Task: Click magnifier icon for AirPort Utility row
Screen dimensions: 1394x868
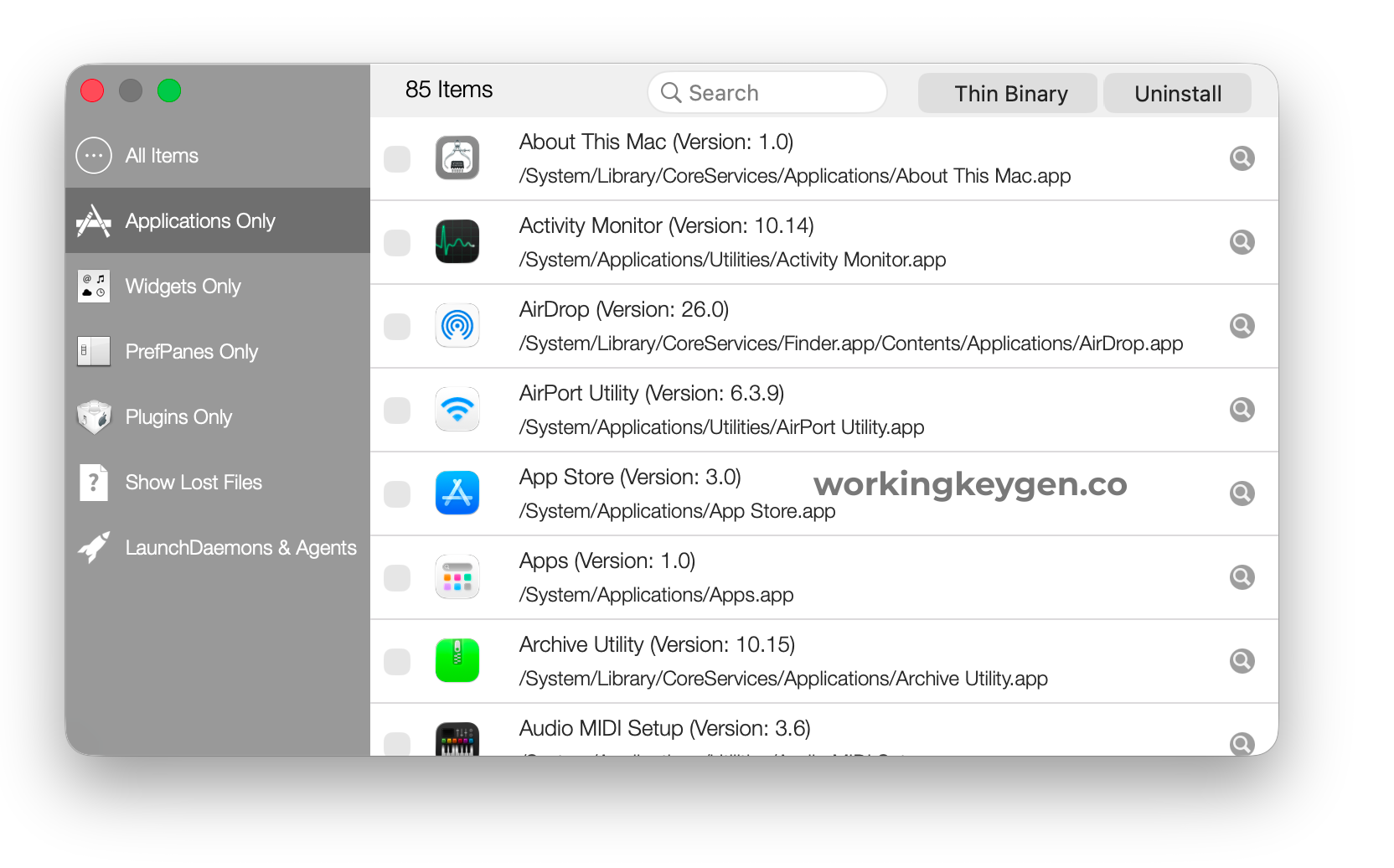Action: pos(1242,410)
